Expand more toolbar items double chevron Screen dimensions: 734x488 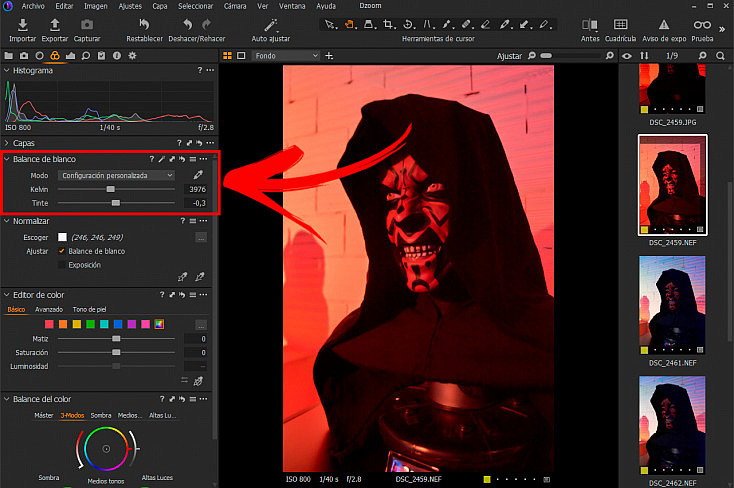(722, 29)
